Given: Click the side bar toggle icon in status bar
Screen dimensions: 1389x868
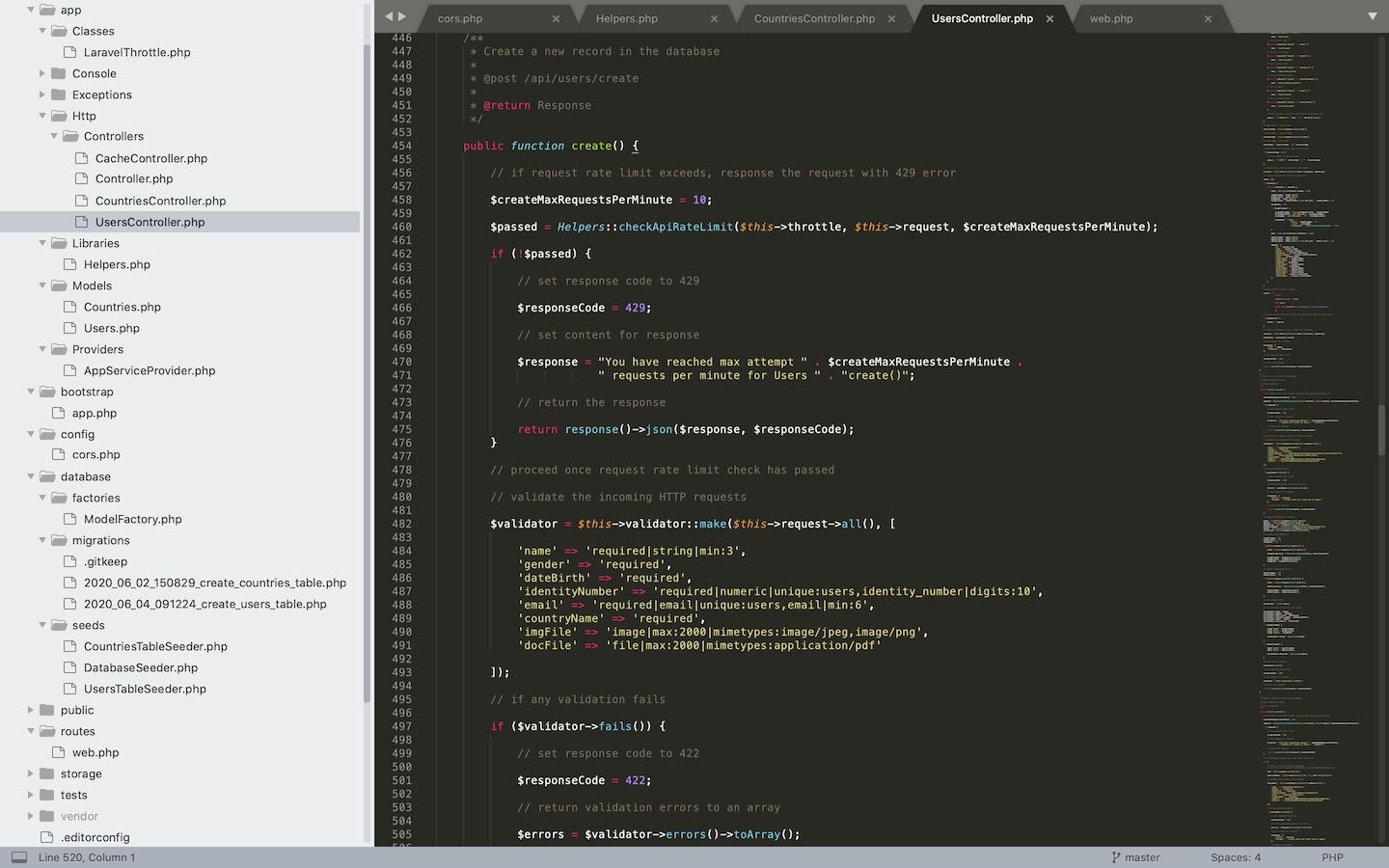Looking at the screenshot, I should 19,857.
